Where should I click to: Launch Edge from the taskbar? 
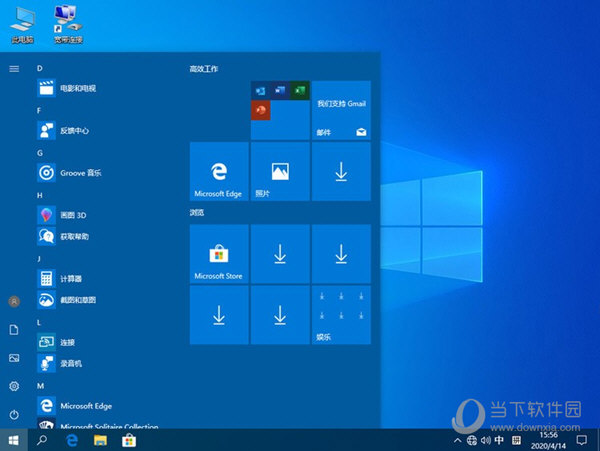72,440
